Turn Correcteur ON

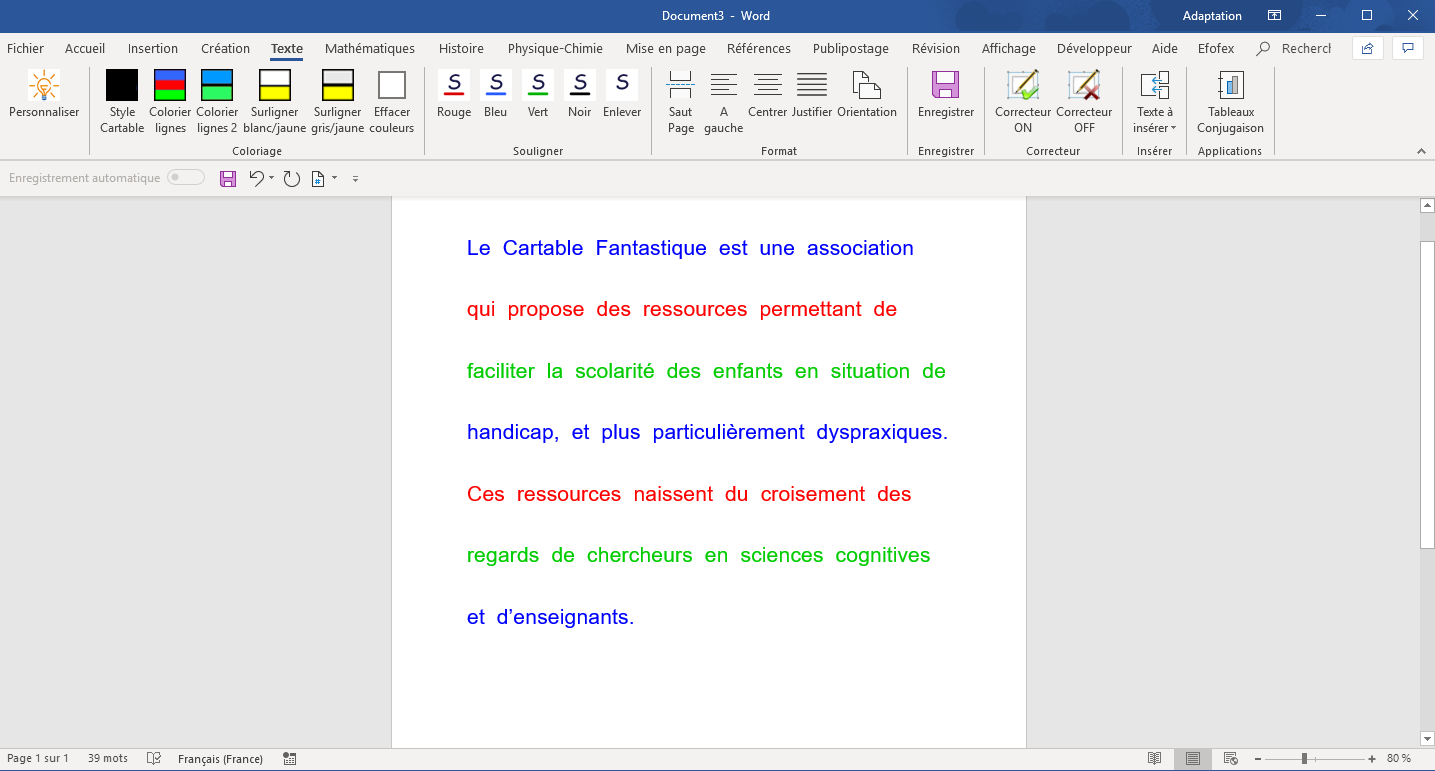(x=1023, y=85)
